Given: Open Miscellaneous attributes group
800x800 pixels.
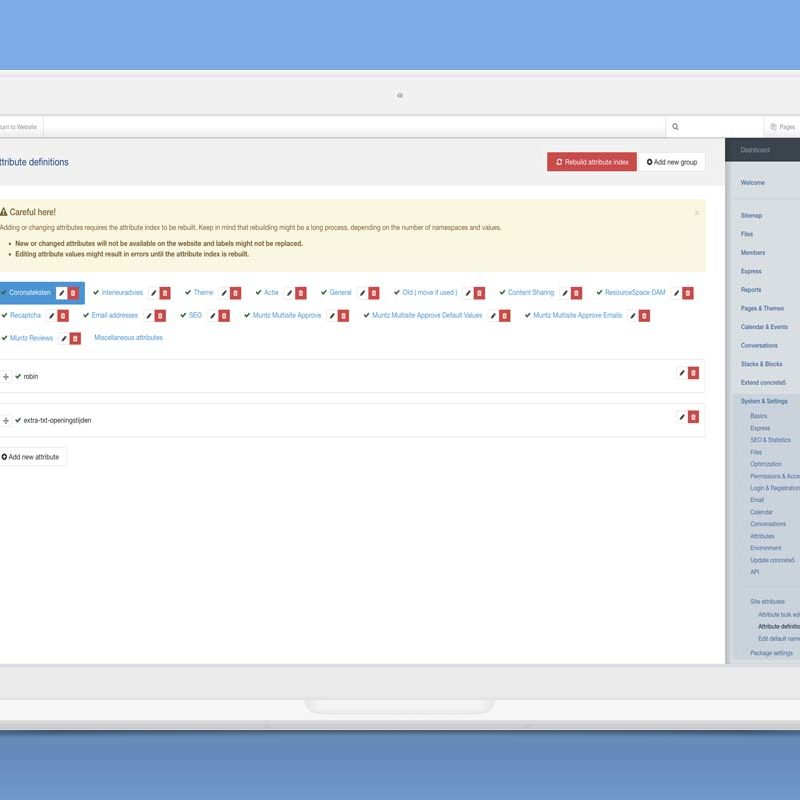Looking at the screenshot, I should pos(128,338).
